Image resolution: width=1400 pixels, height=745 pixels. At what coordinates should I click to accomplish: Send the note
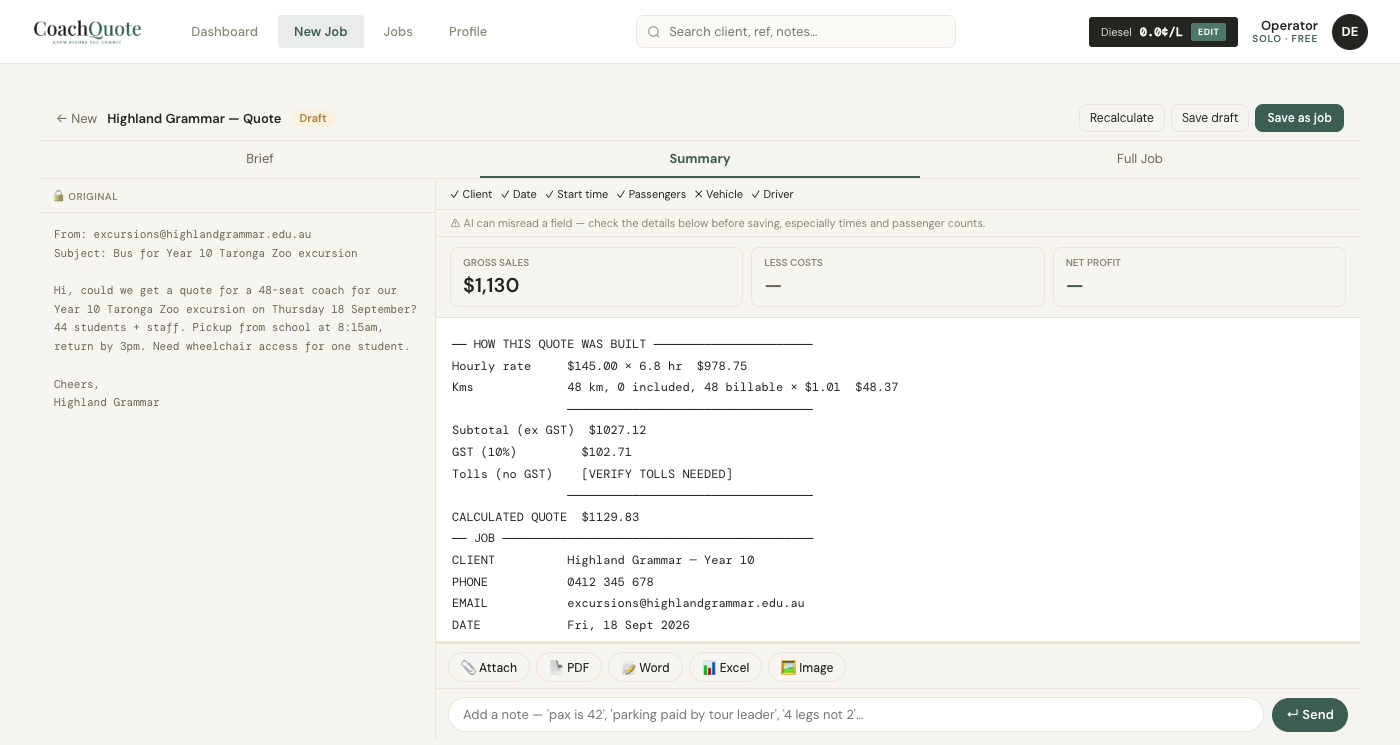click(1310, 715)
